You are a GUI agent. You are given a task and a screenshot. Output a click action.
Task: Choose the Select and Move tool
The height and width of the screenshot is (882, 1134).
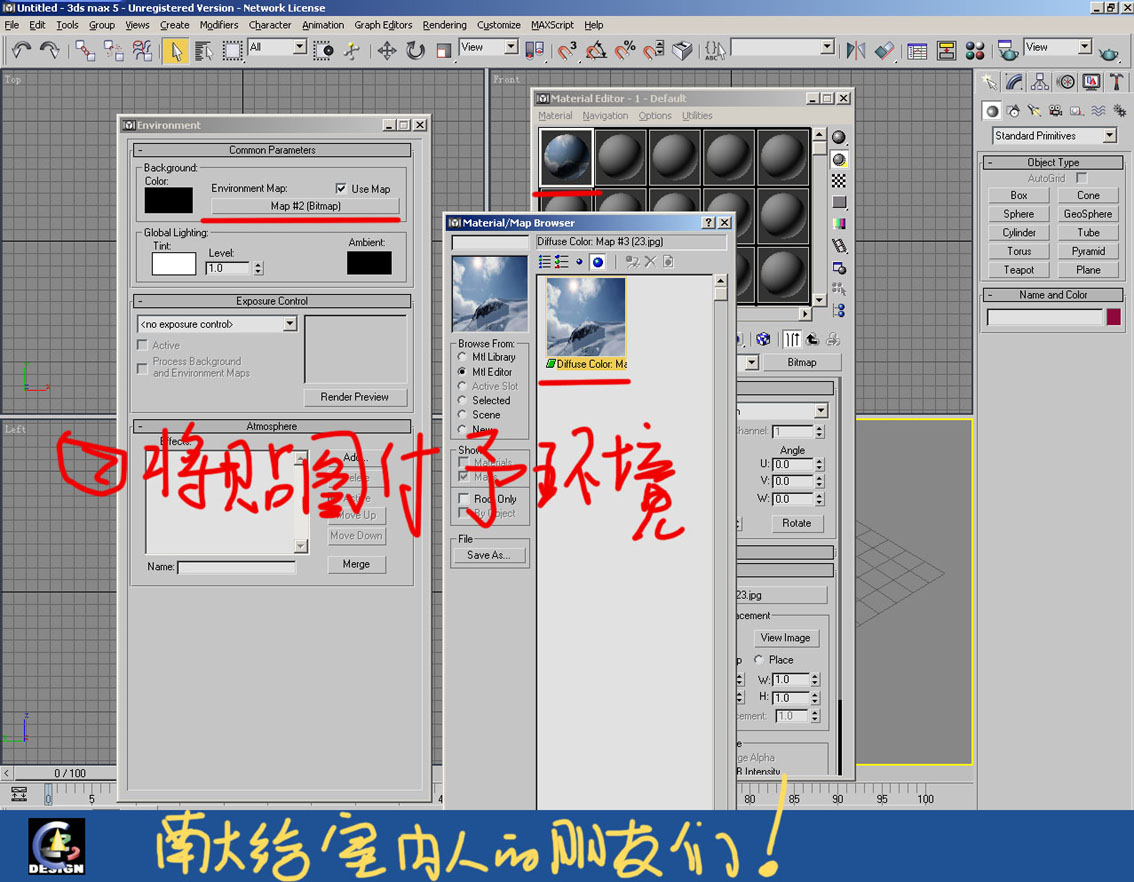click(x=387, y=51)
